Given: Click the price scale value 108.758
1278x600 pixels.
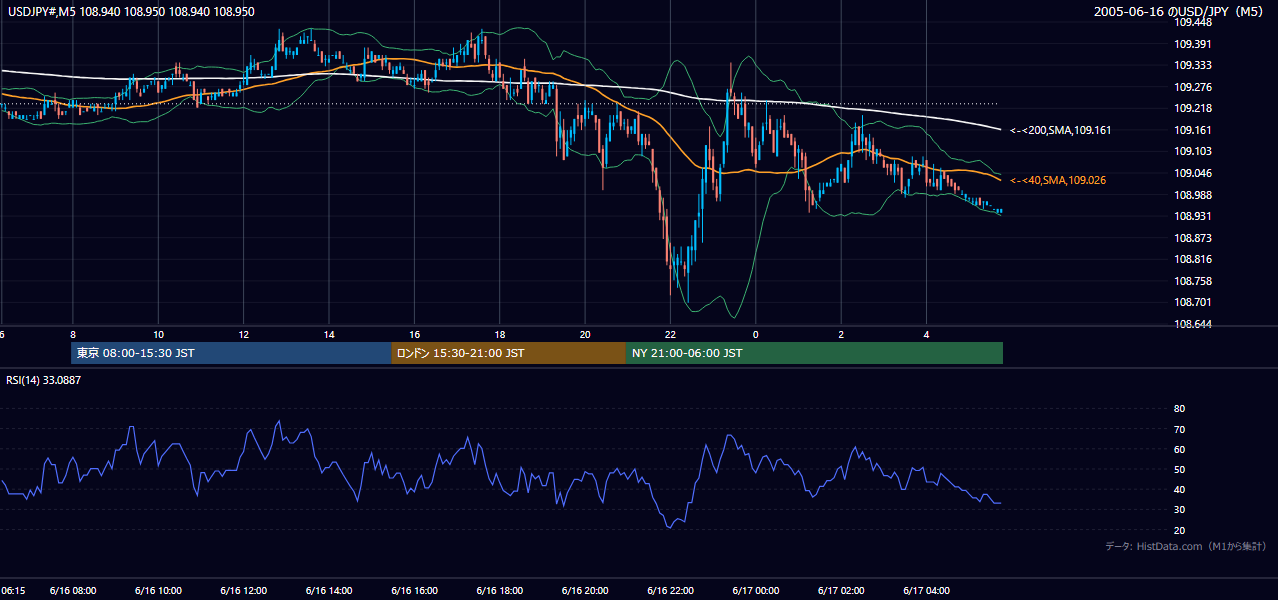Looking at the screenshot, I should [x=1193, y=281].
